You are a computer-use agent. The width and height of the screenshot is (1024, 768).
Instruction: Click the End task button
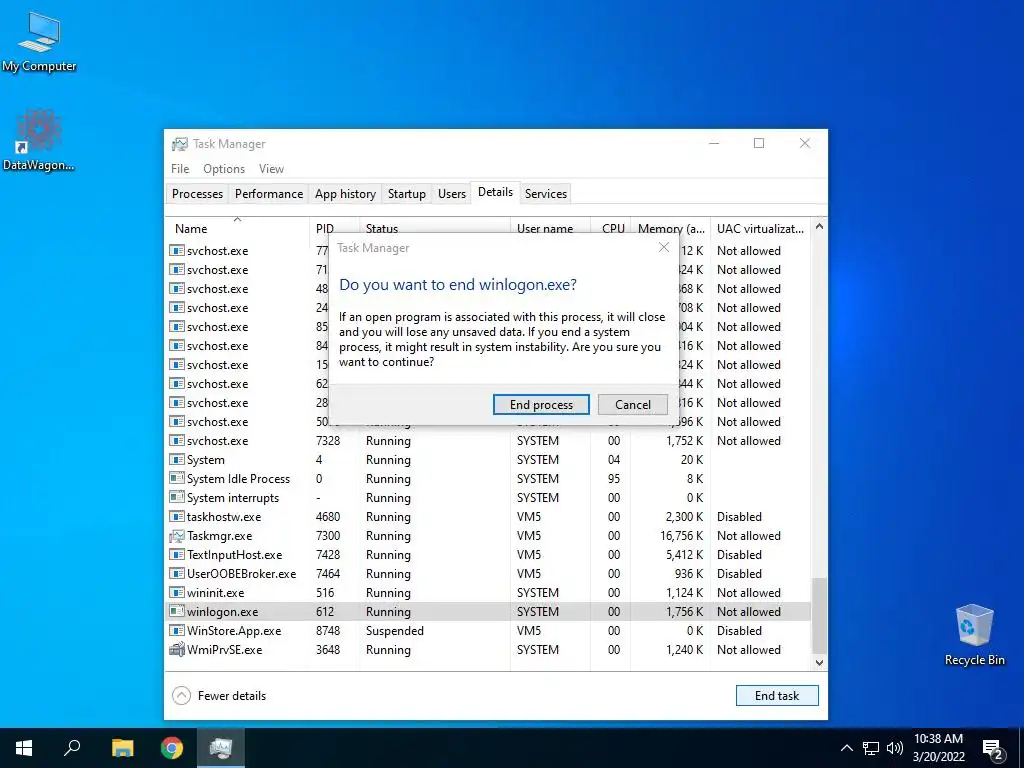(776, 696)
